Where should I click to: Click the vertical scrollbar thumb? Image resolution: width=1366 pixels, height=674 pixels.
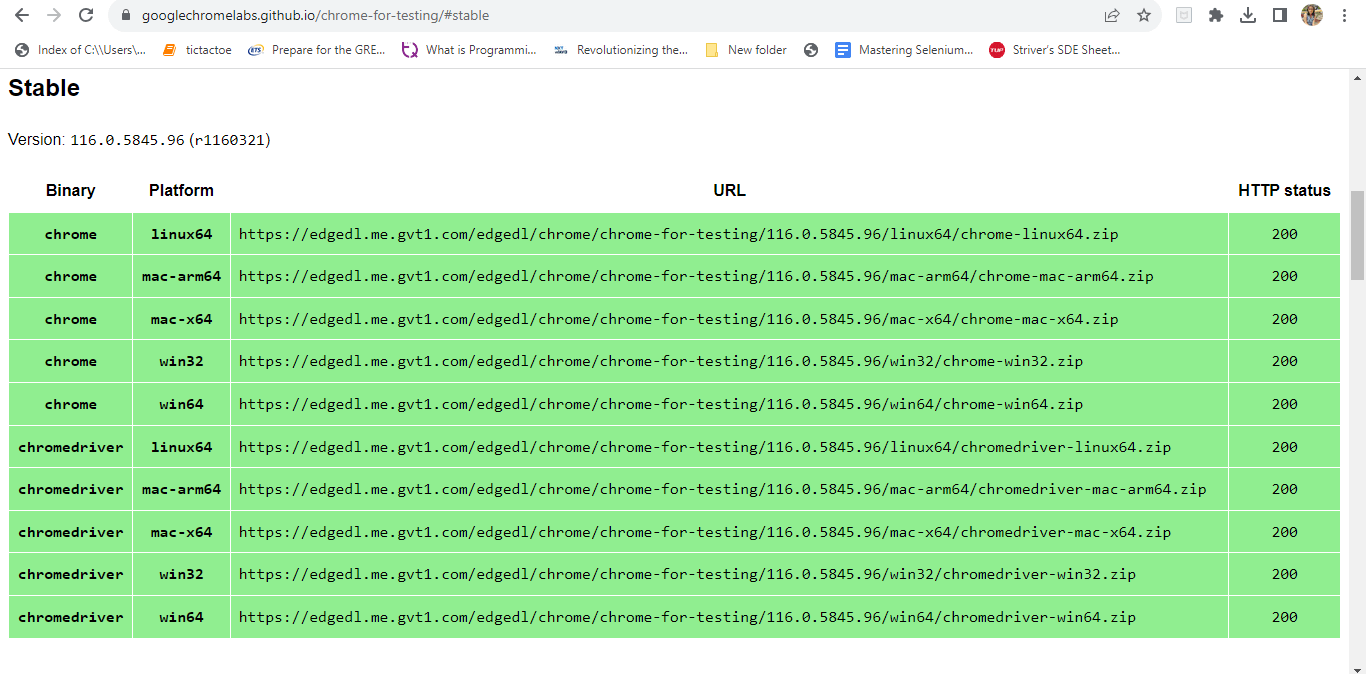click(1357, 236)
